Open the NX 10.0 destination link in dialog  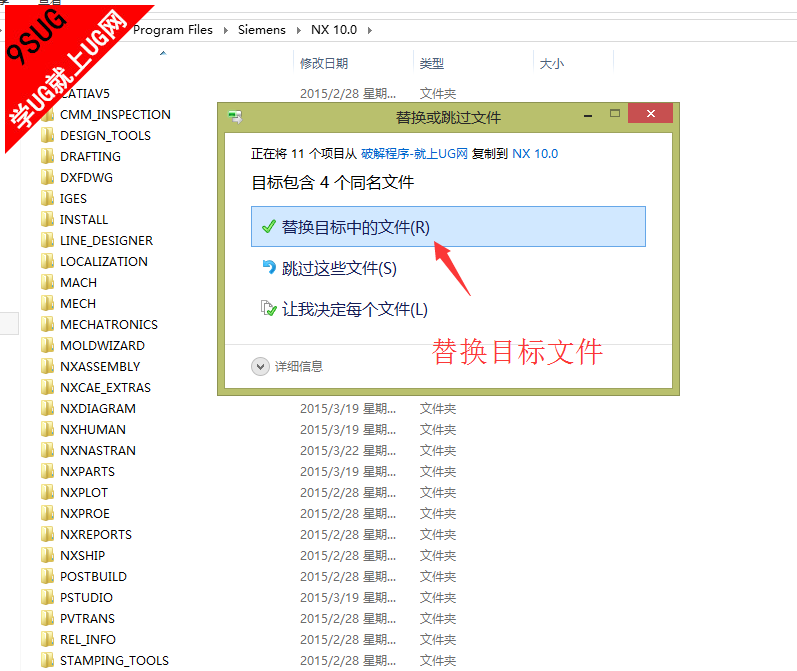(x=535, y=154)
